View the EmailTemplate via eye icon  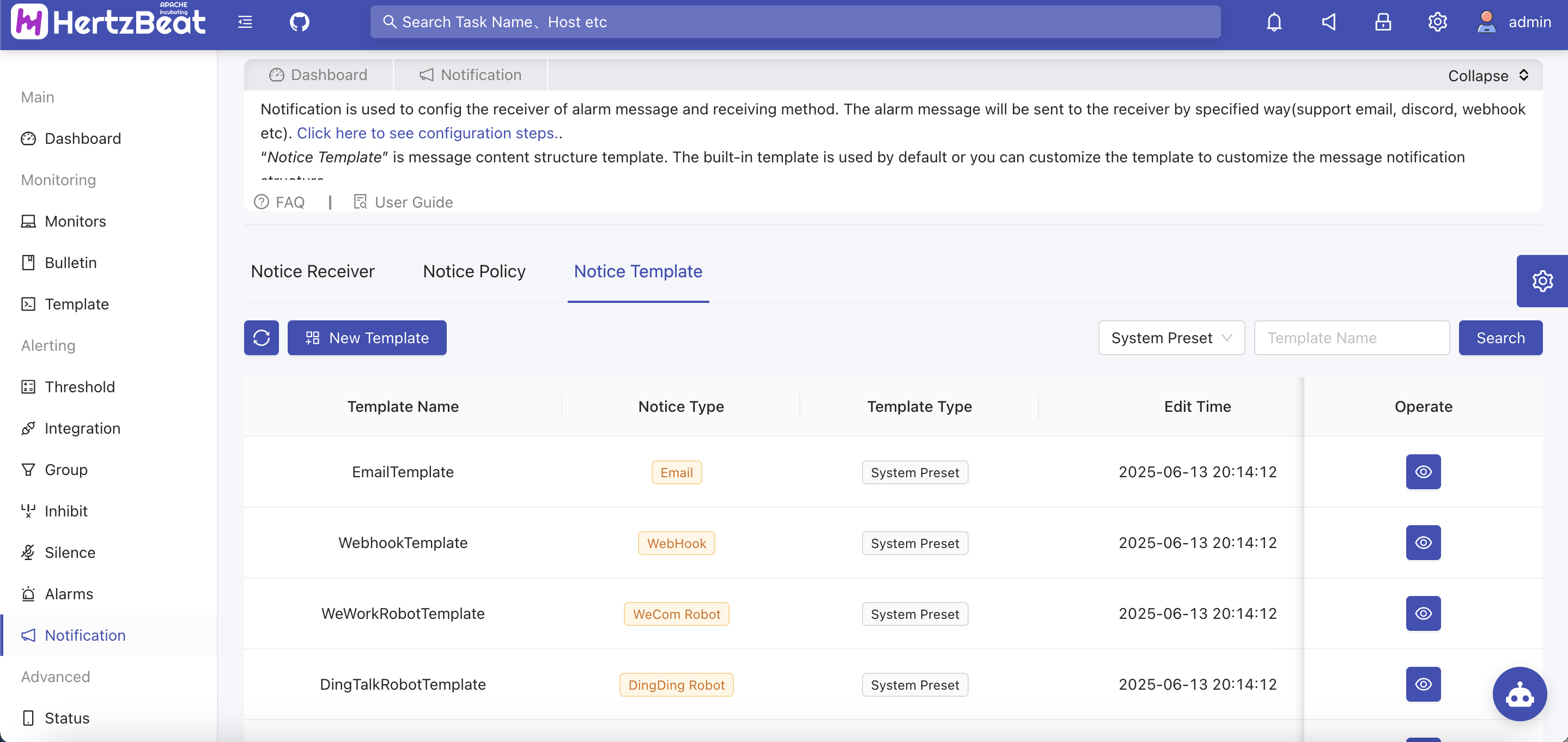[1423, 472]
